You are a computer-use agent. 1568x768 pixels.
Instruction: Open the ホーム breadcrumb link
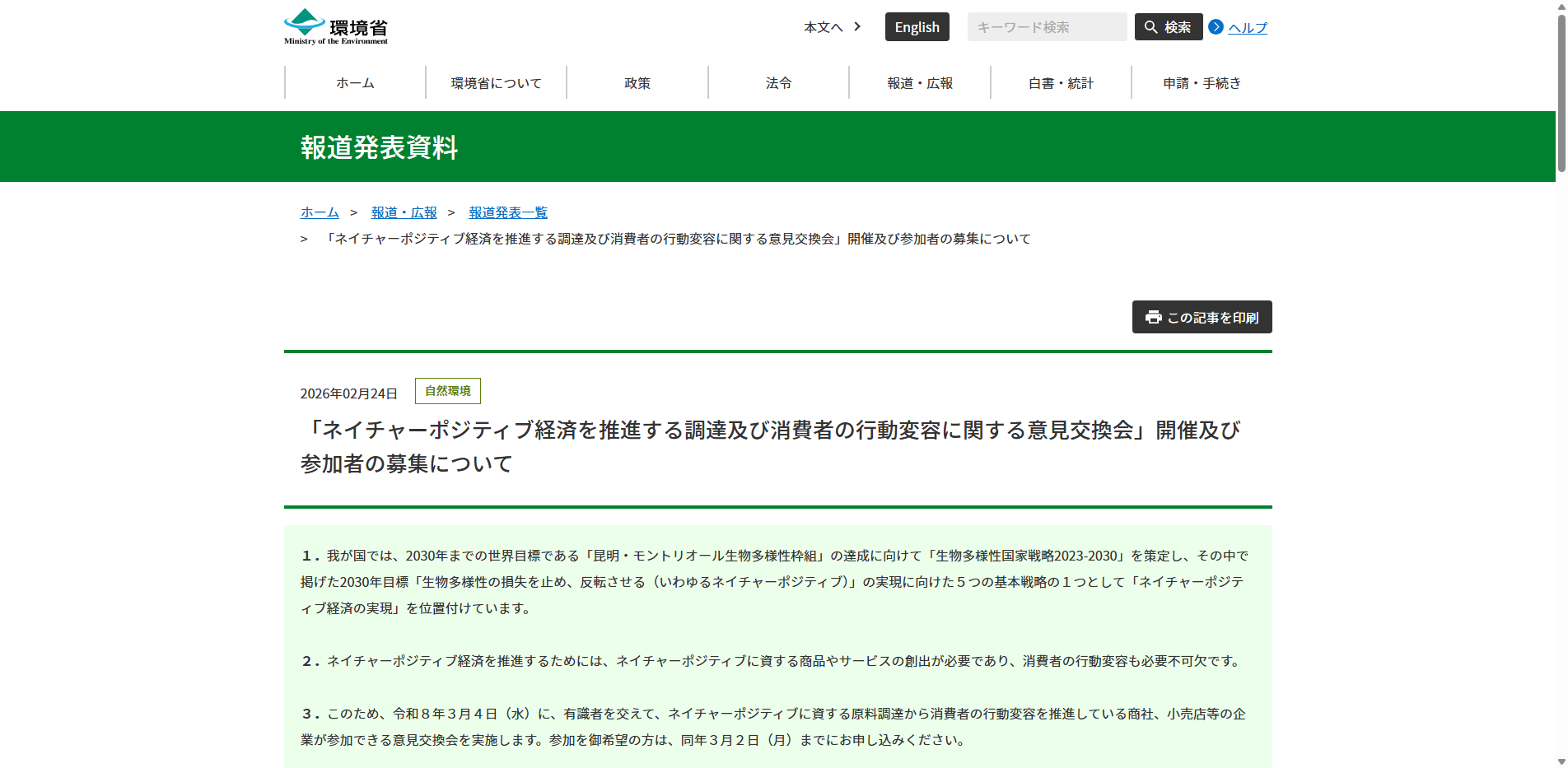tap(319, 212)
